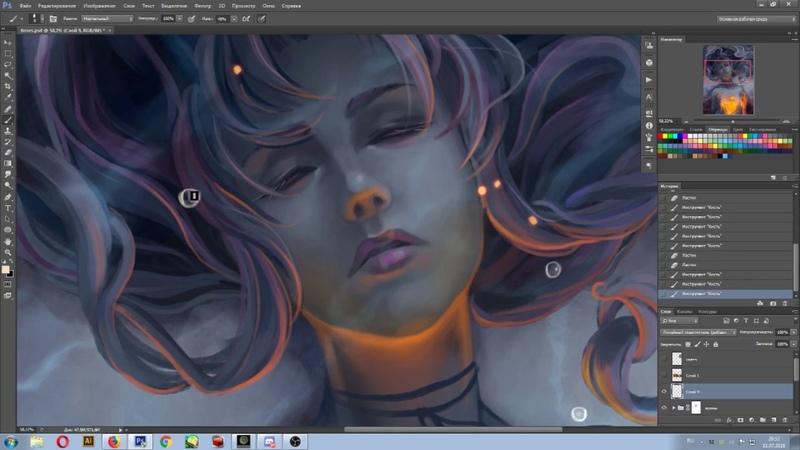Open the brush flow dropdown arrow

pyautogui.click(x=234, y=19)
